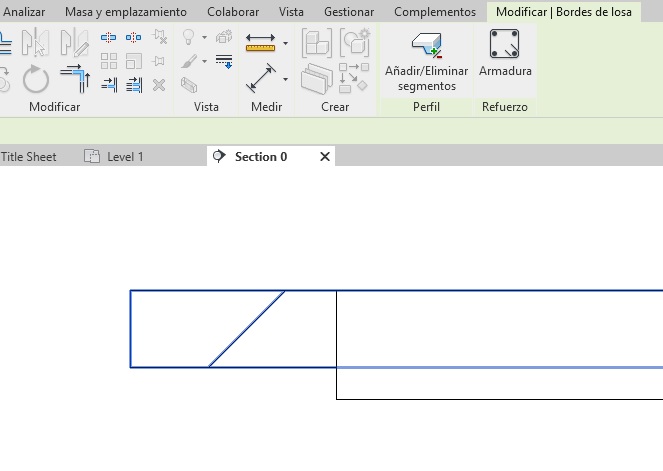This screenshot has height=471, width=663.
Task: Select the Mirror - Draw Axis tool
Action: [x=74, y=42]
